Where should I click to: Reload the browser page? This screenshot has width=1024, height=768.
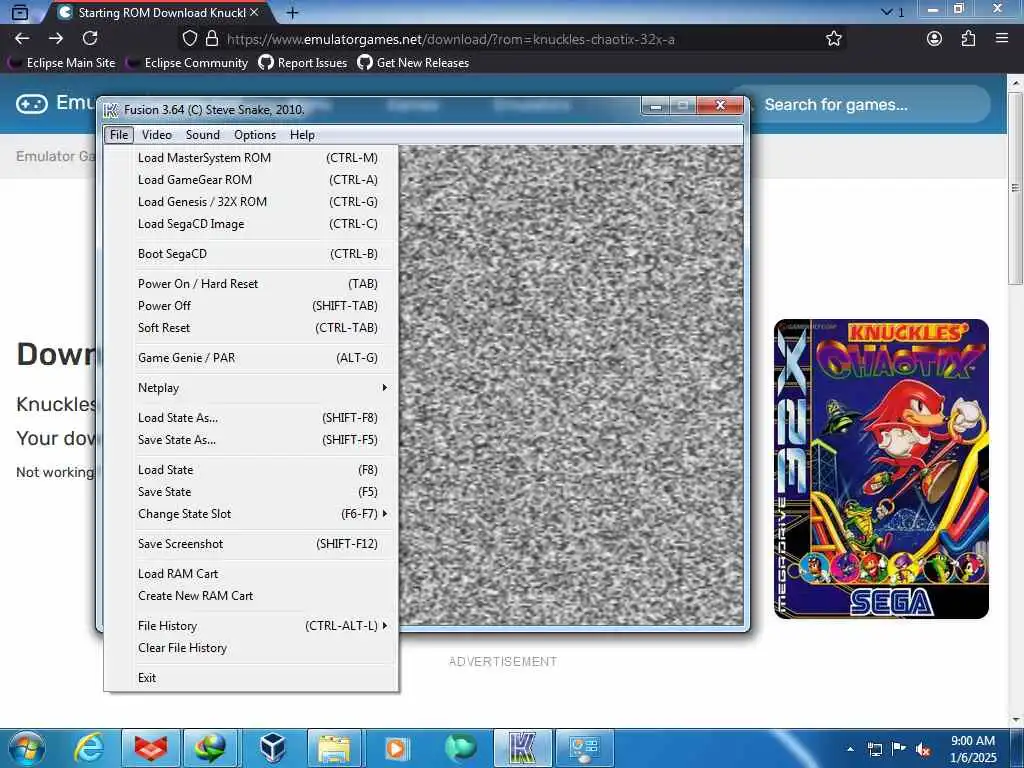[90, 39]
